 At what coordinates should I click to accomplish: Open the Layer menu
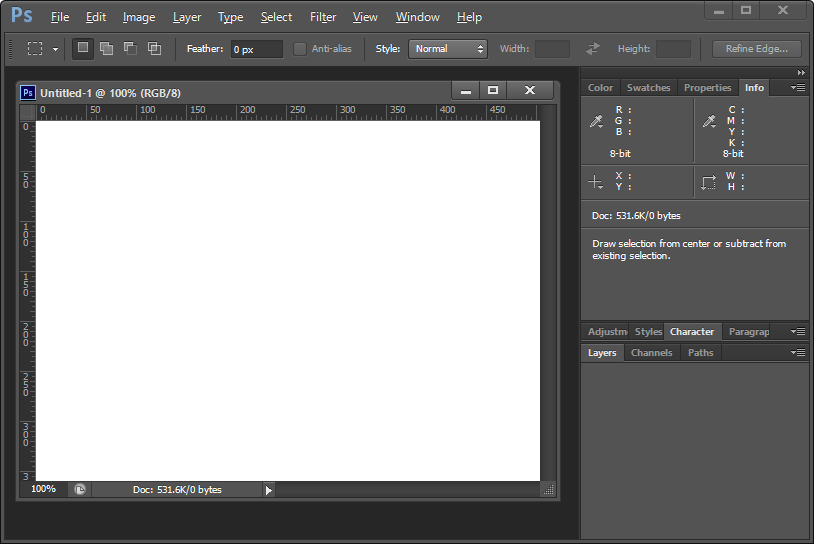pyautogui.click(x=186, y=17)
